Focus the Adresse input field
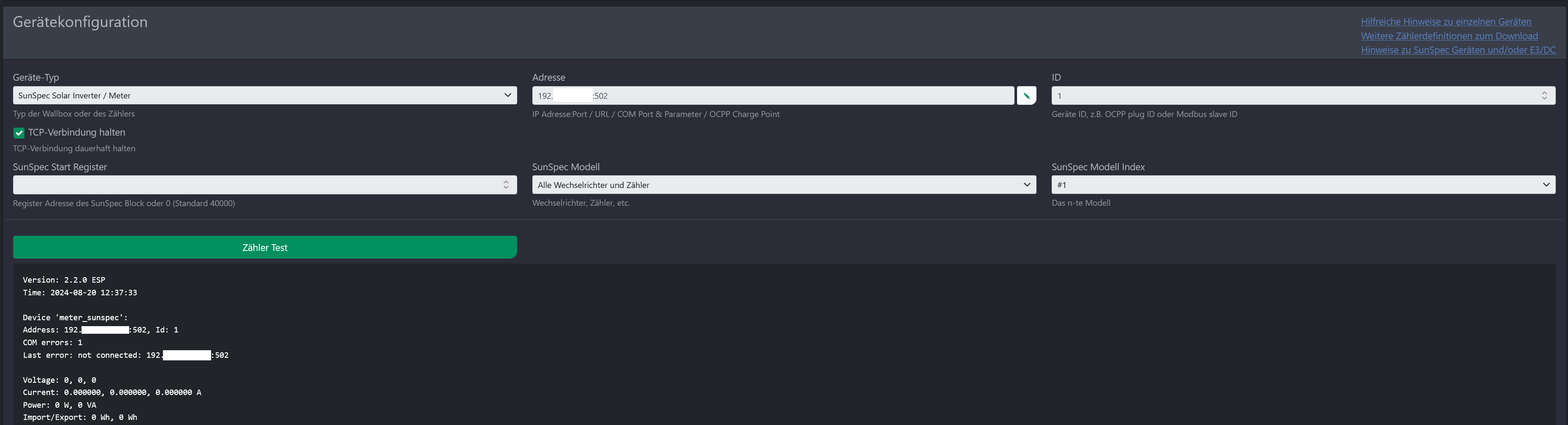This screenshot has height=425, width=1568. [x=773, y=95]
